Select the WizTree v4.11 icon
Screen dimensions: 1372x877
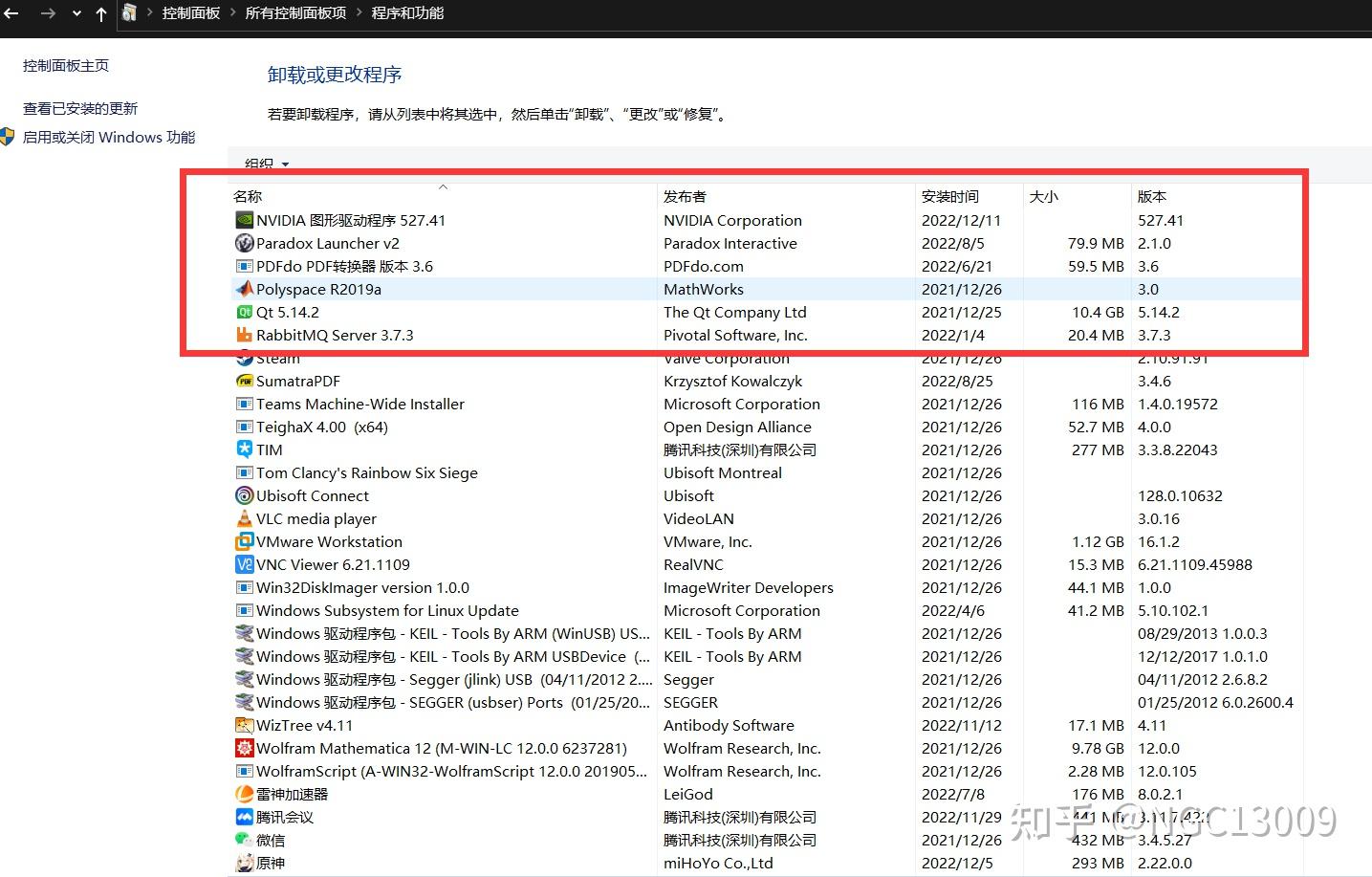(244, 725)
